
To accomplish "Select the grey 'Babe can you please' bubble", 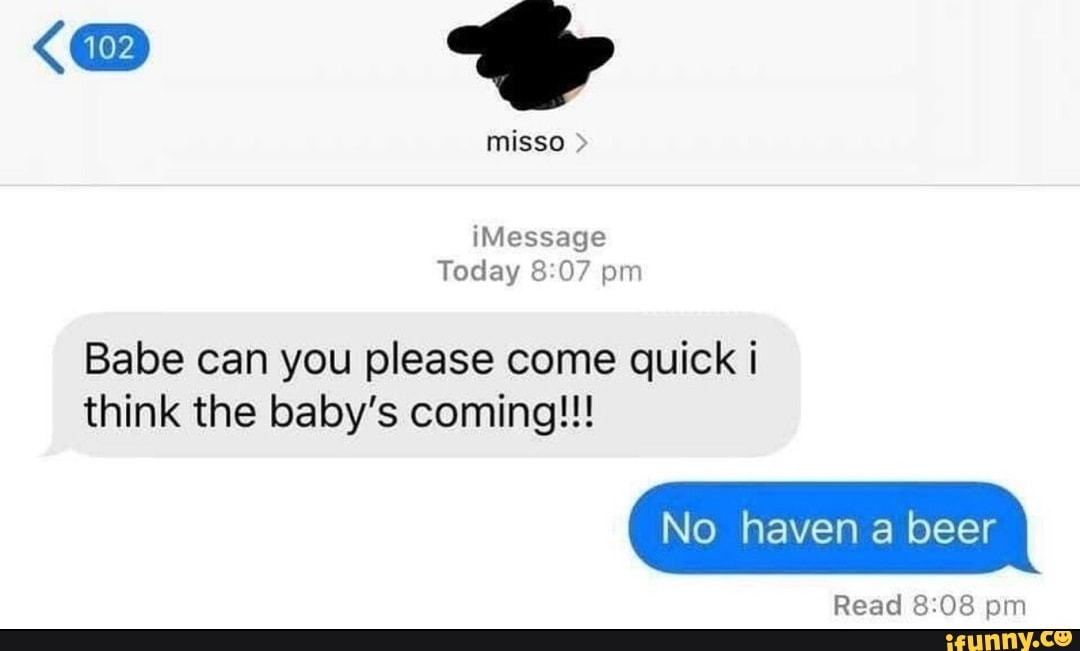I will pyautogui.click(x=422, y=385).
